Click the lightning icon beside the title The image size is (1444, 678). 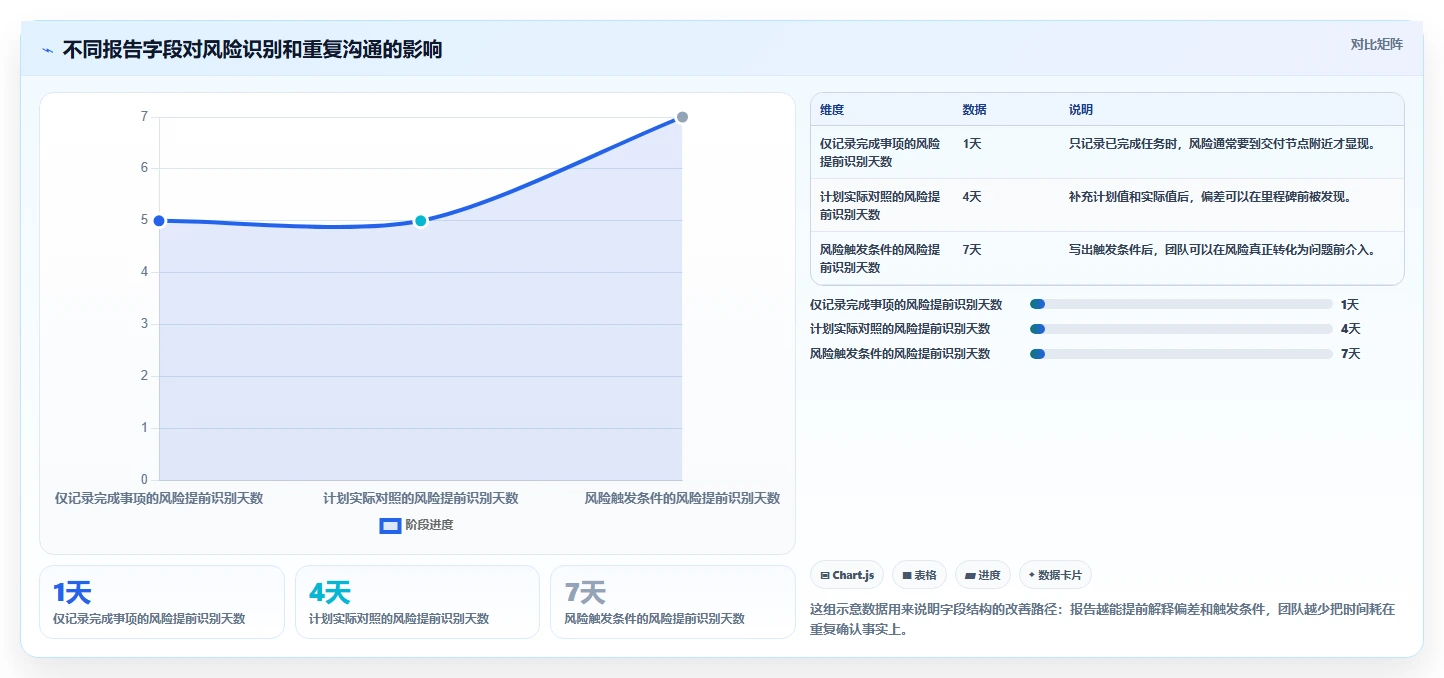pyautogui.click(x=47, y=50)
